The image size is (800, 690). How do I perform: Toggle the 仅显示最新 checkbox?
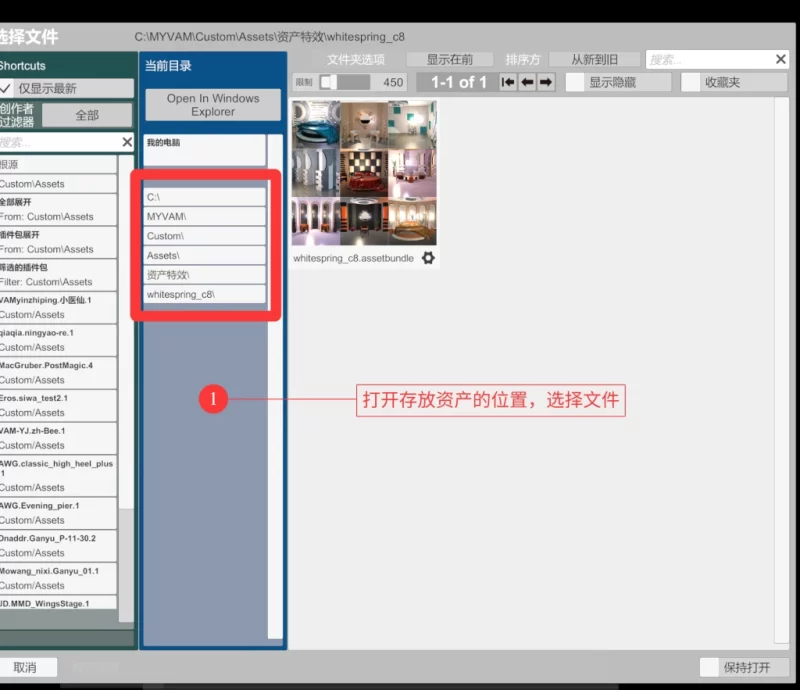point(7,88)
